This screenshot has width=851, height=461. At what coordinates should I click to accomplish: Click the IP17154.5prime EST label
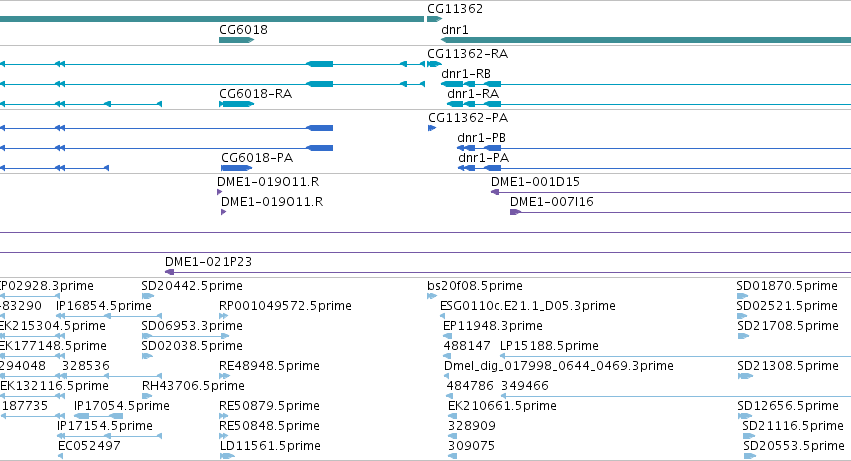point(105,426)
